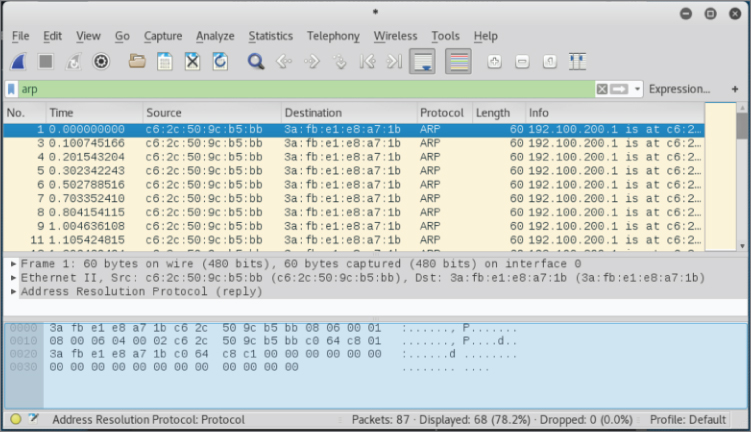Toggle packet list colorization
Screen dimensions: 751x432
point(458,61)
